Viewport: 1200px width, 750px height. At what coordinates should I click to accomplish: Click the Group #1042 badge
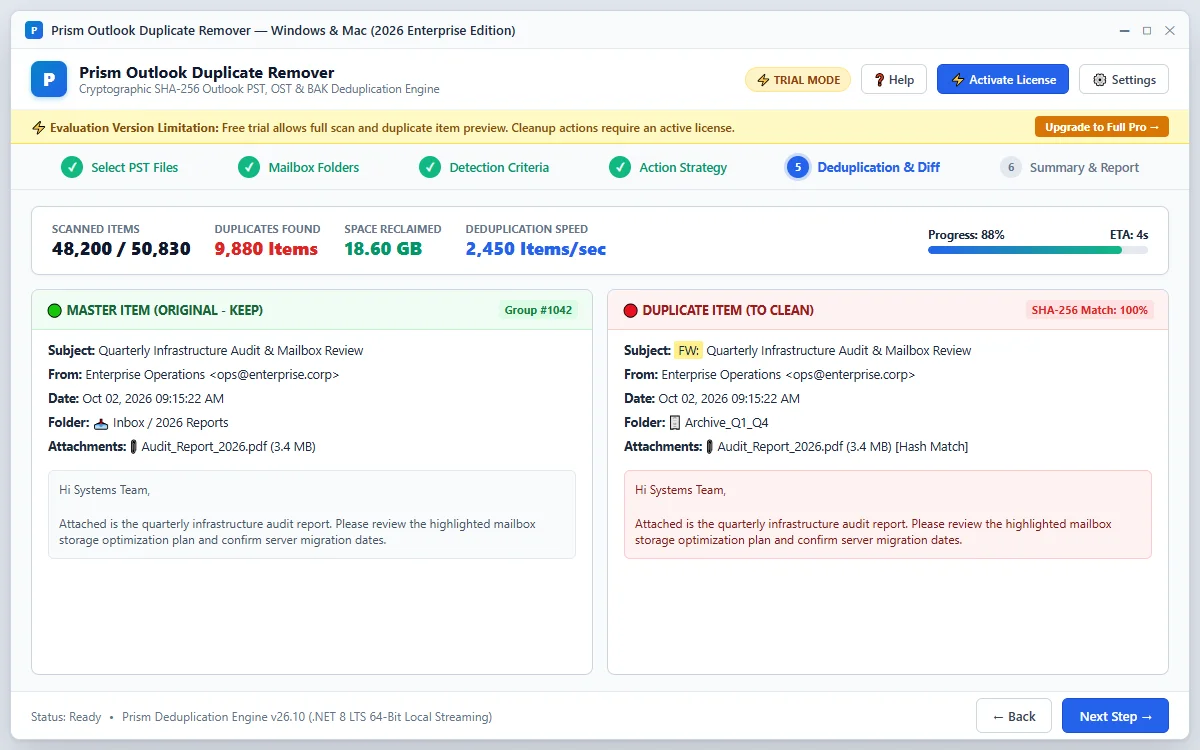(x=538, y=310)
